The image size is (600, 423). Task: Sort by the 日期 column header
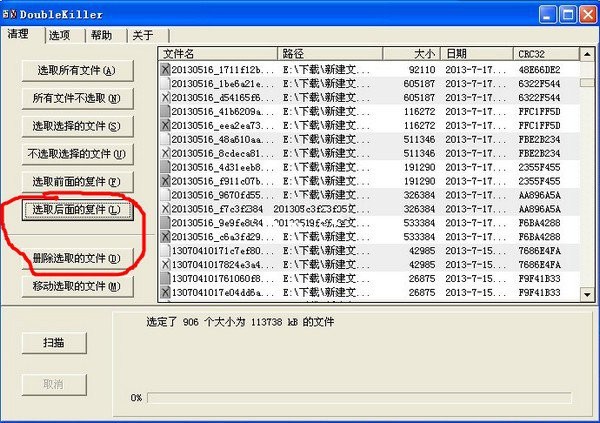(477, 54)
